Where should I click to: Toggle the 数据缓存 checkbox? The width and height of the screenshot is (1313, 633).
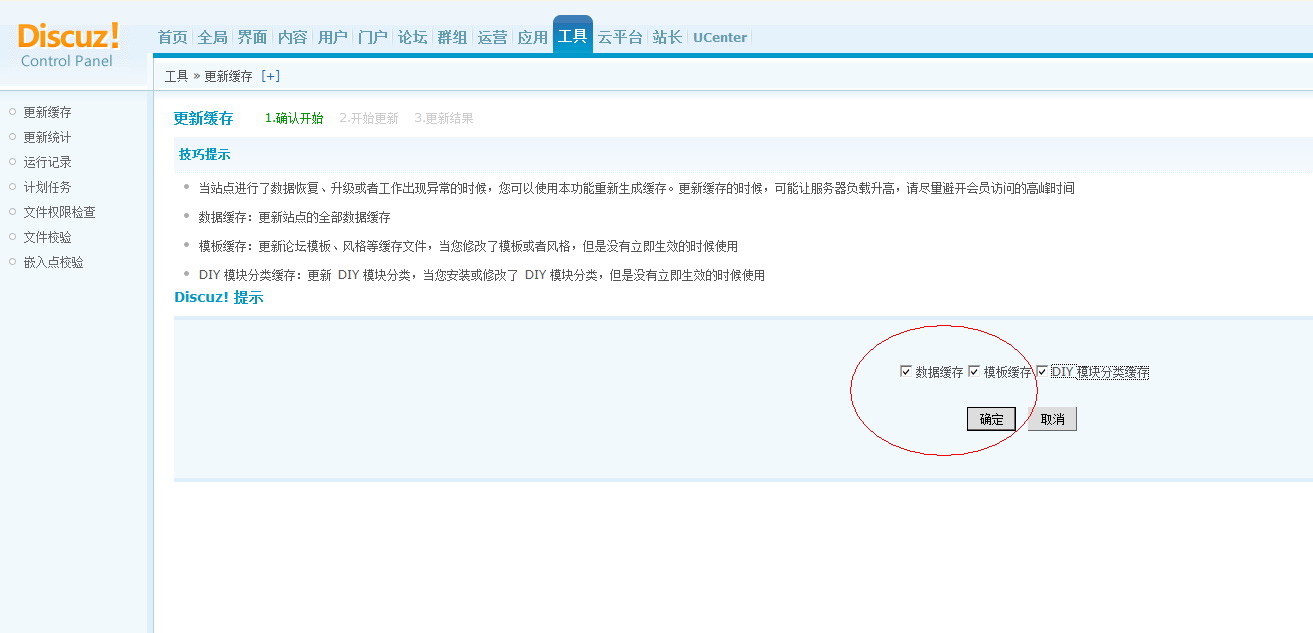coord(906,371)
